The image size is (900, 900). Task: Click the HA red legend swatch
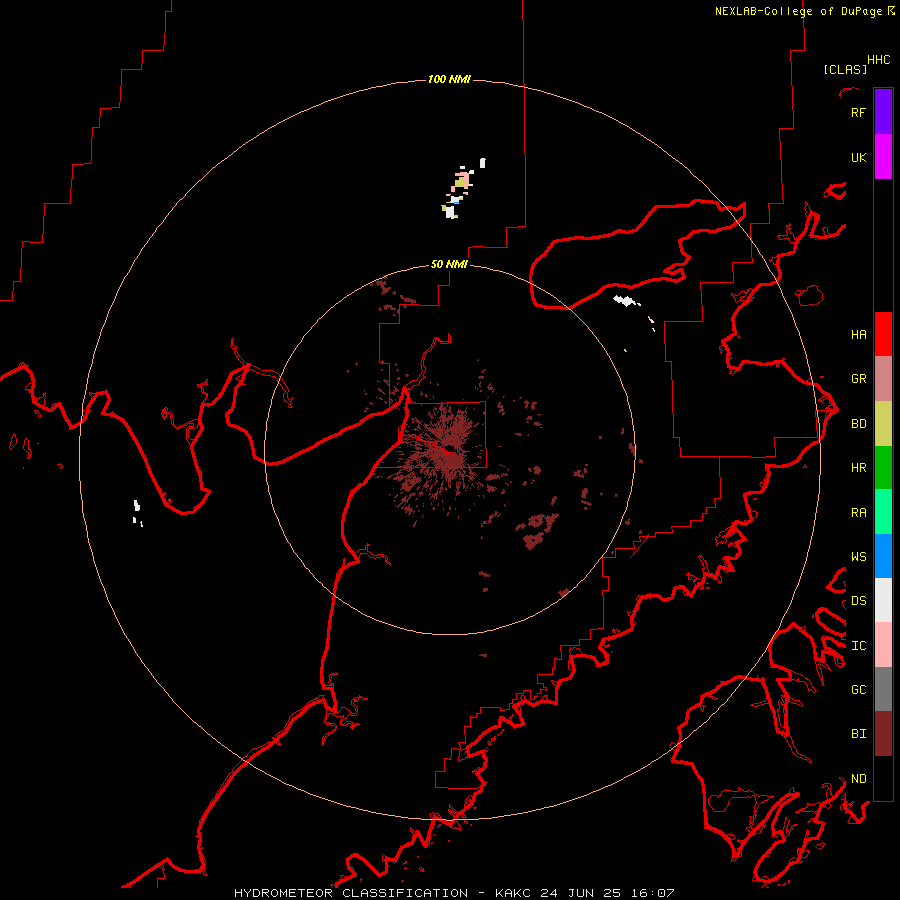click(883, 334)
